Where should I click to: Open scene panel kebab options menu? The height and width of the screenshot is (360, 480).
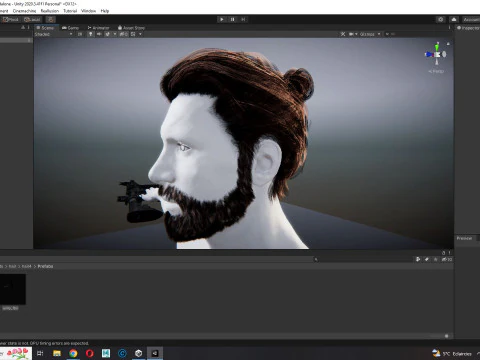pyautogui.click(x=449, y=28)
